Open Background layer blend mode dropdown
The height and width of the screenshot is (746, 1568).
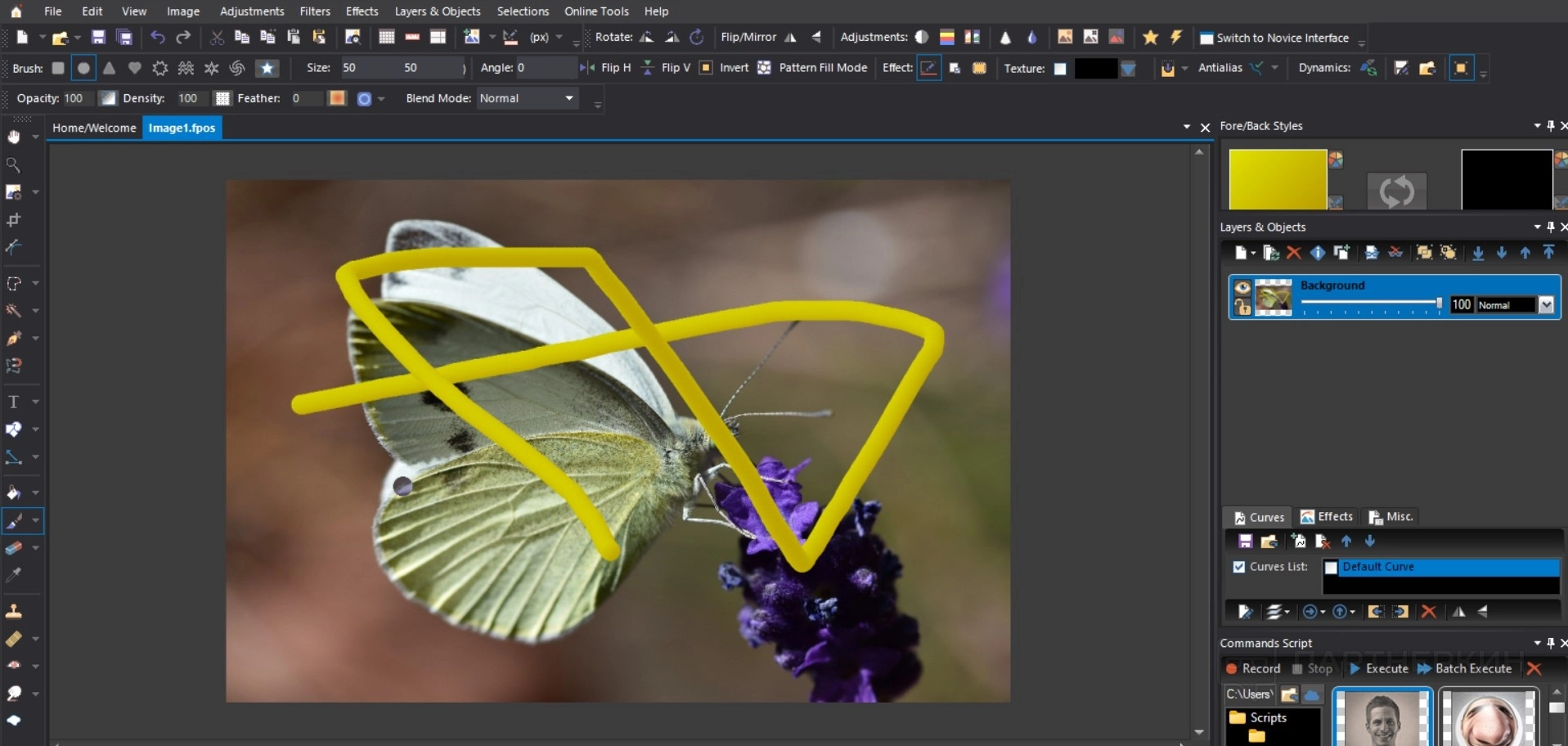(1546, 305)
